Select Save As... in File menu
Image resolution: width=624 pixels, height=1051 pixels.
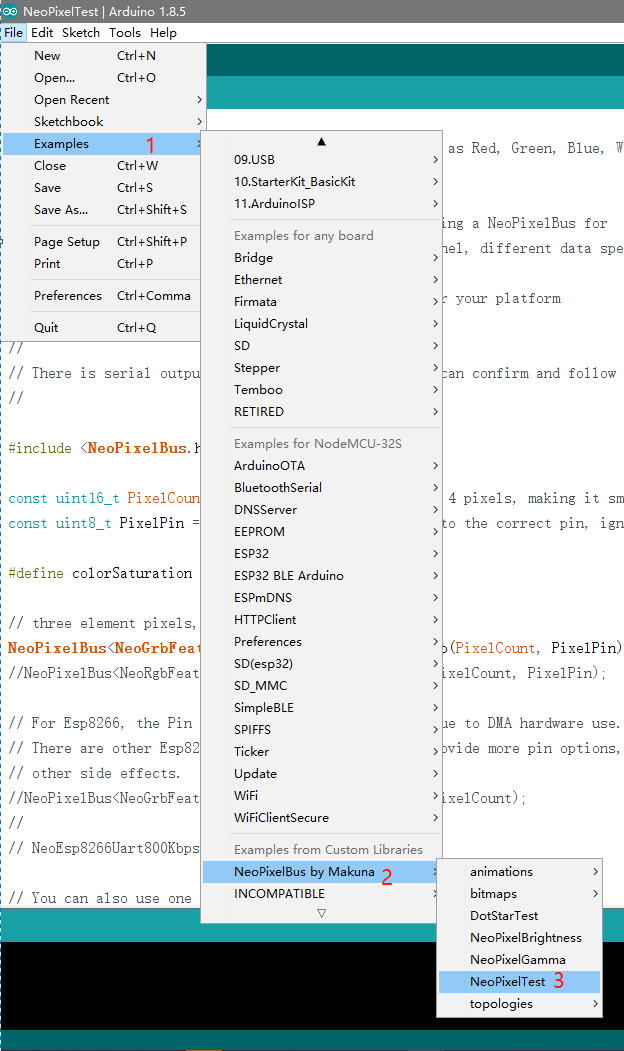click(x=61, y=210)
